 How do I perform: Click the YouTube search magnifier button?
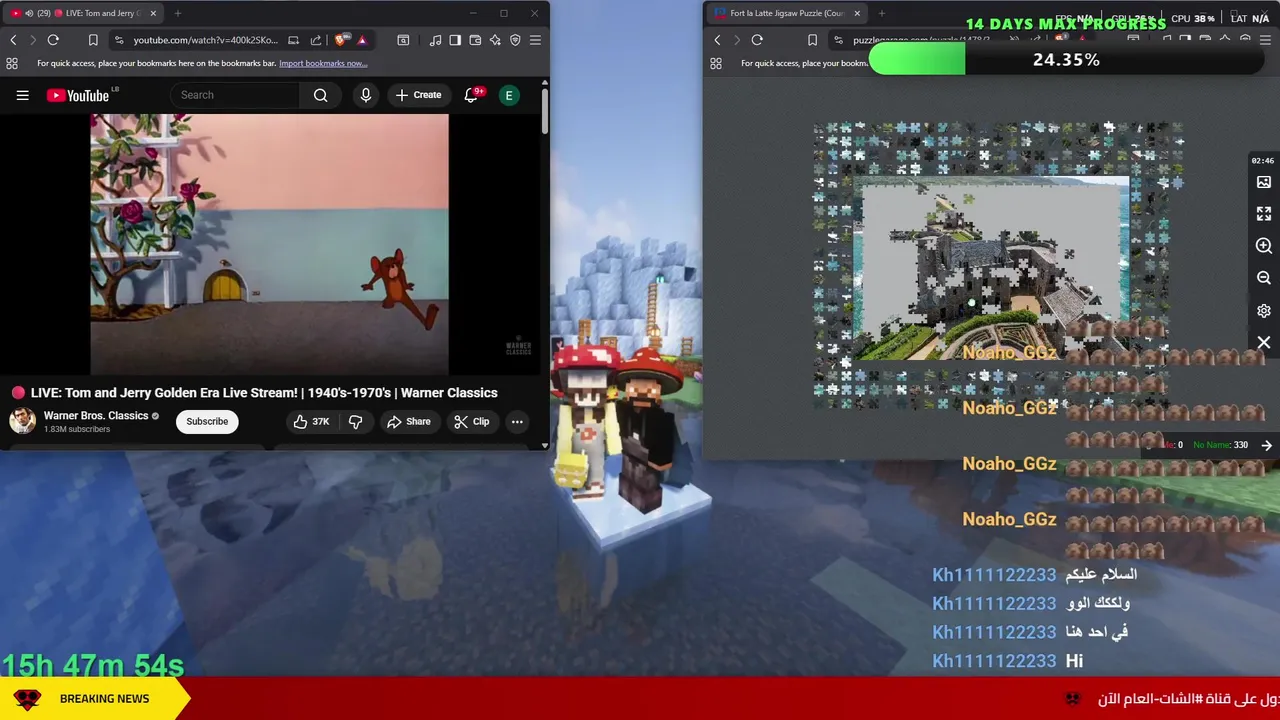point(320,95)
